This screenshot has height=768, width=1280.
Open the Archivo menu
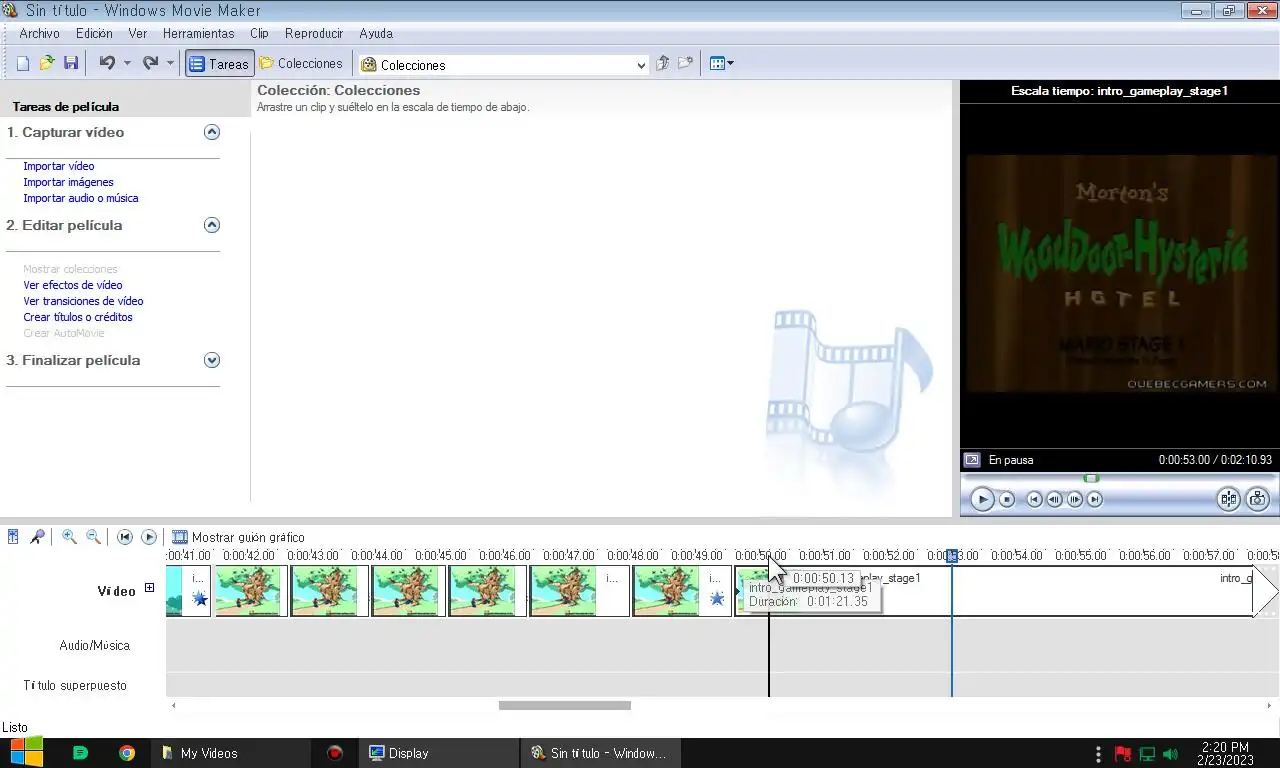coord(40,33)
